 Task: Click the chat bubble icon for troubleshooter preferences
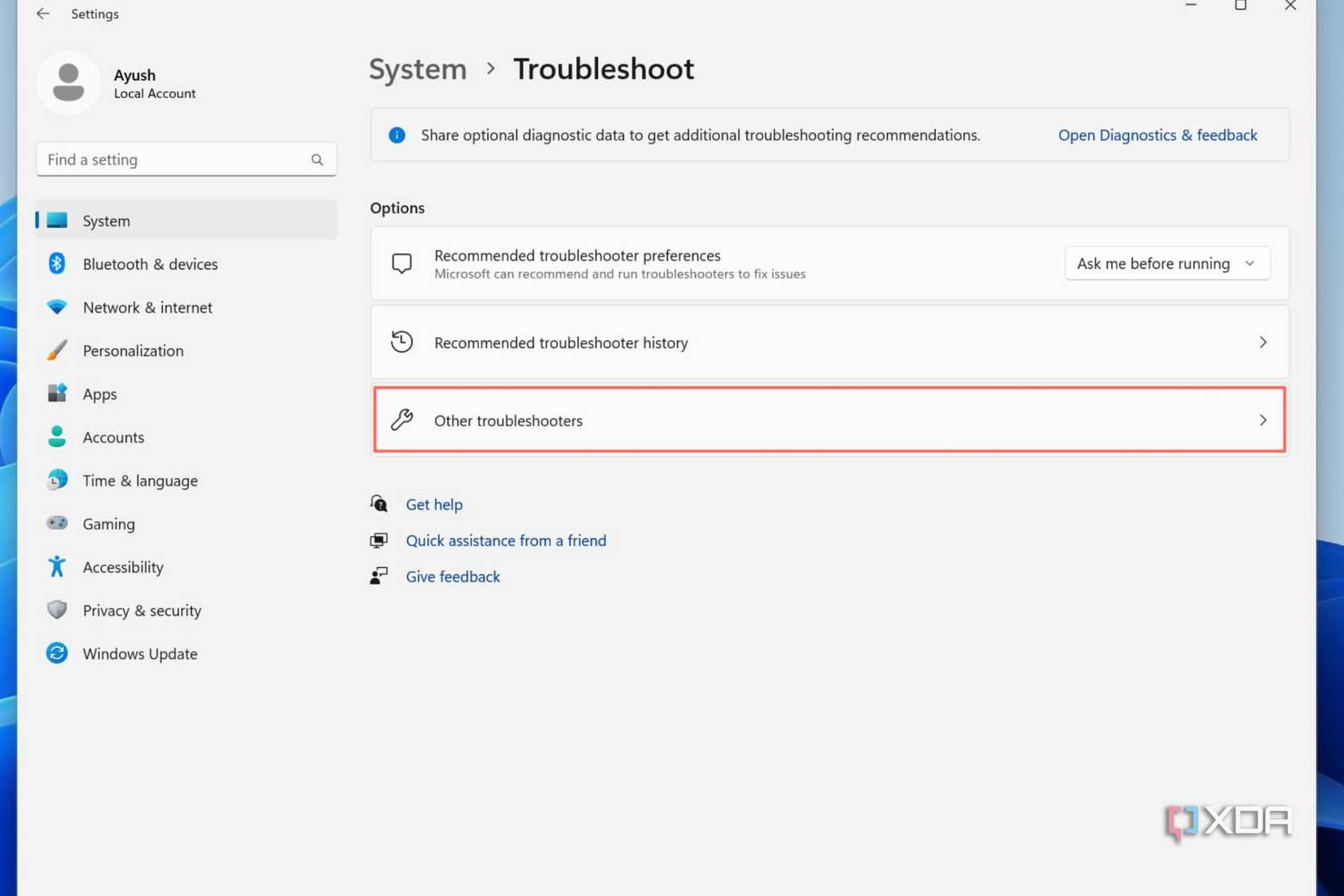point(402,263)
